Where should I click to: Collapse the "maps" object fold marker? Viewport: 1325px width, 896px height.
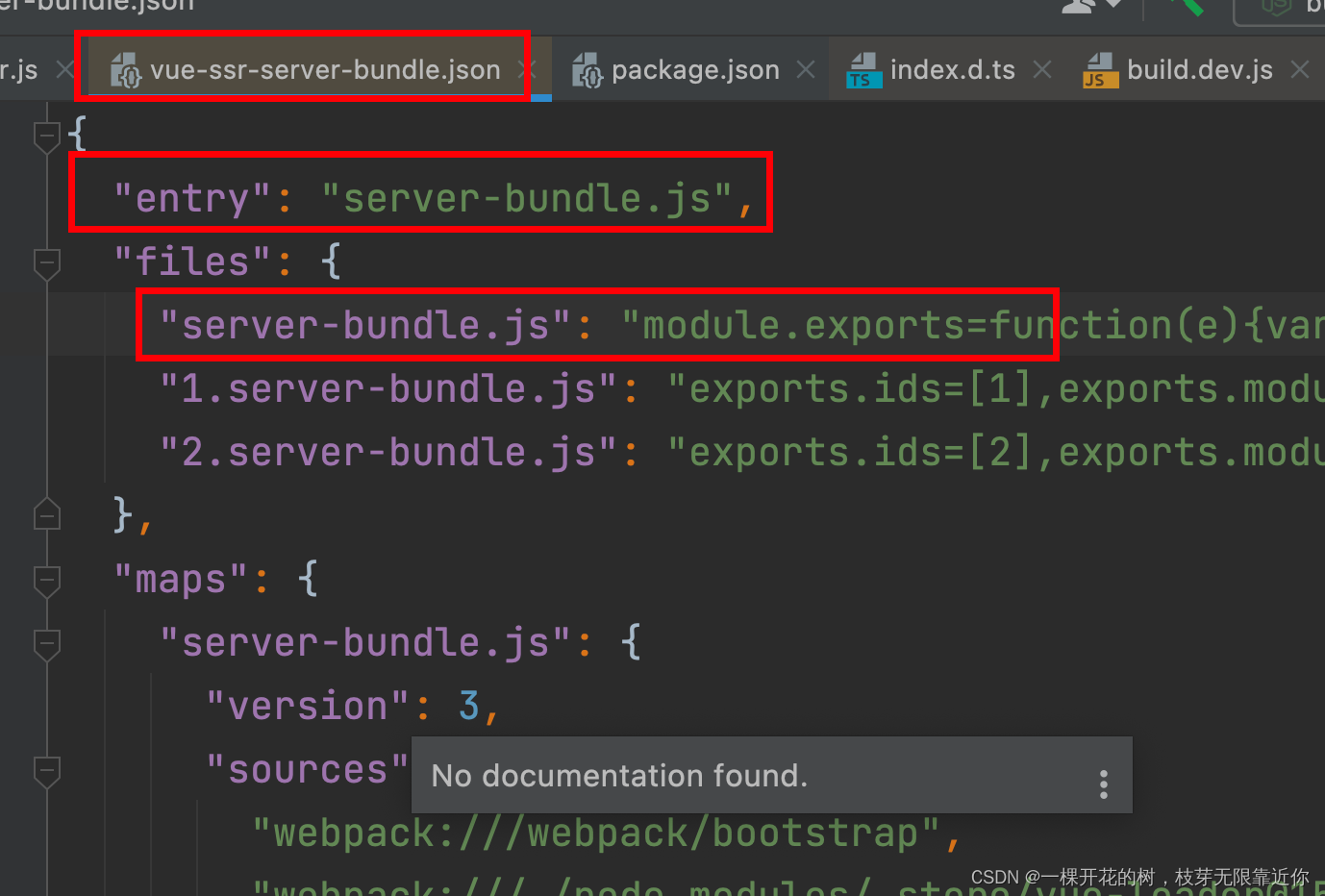[x=46, y=581]
